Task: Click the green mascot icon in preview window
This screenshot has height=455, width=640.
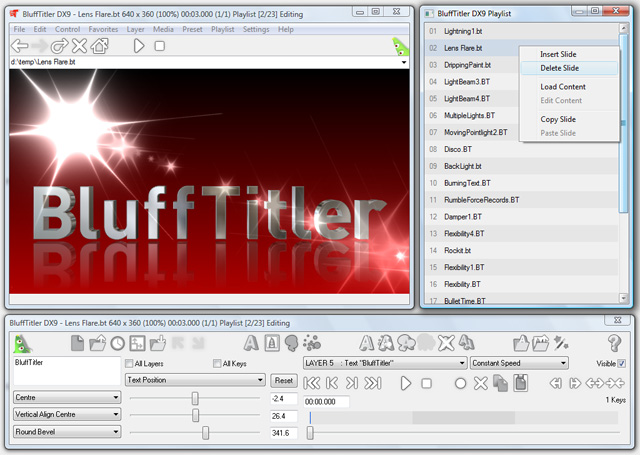Action: point(400,46)
